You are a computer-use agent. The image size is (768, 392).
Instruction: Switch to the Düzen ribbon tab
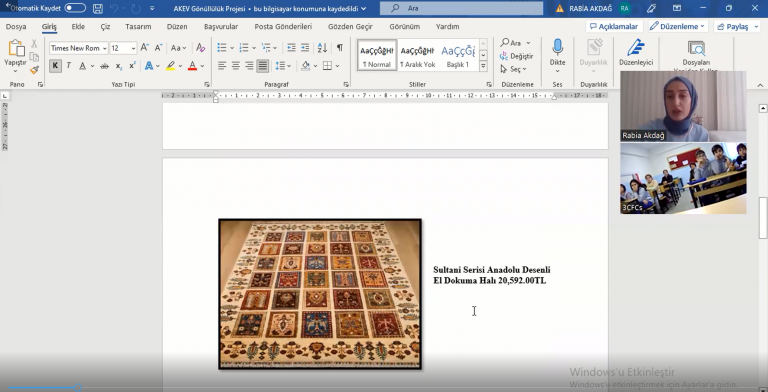[177, 26]
